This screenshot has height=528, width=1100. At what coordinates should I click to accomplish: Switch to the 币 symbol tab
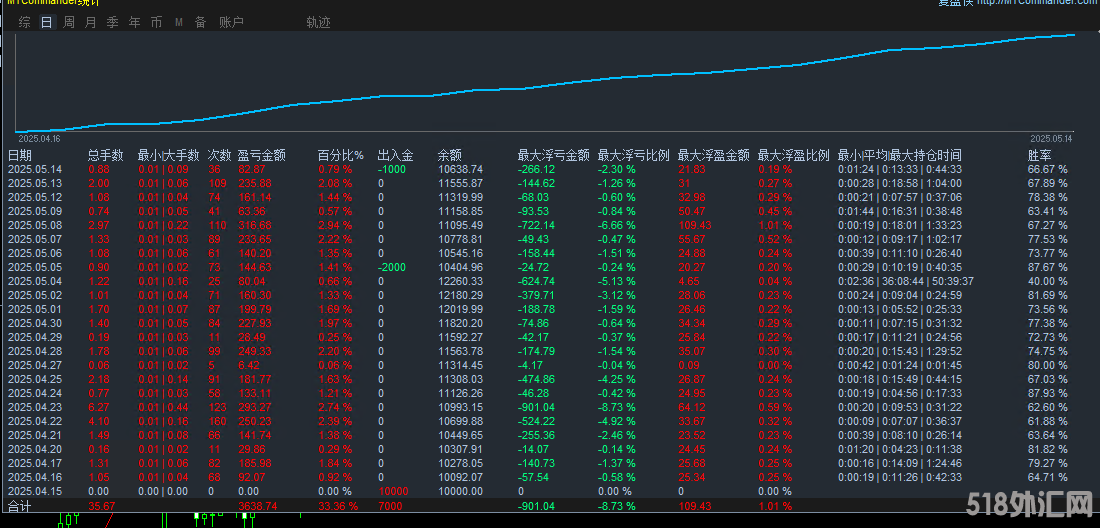[156, 22]
